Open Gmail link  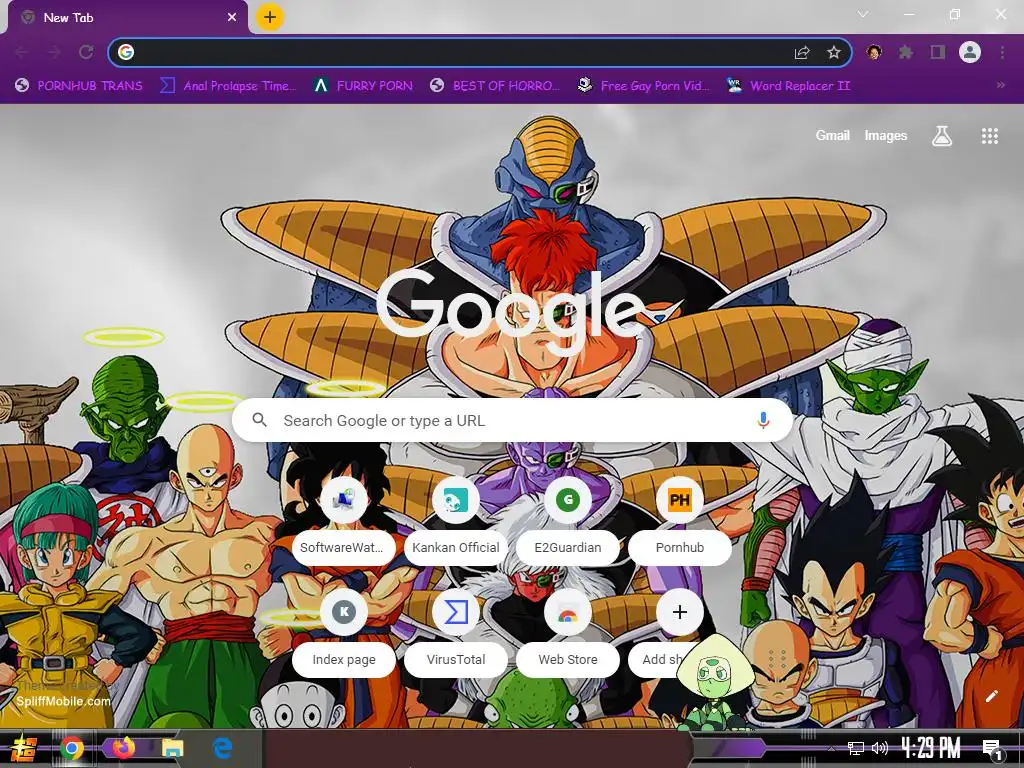[832, 135]
